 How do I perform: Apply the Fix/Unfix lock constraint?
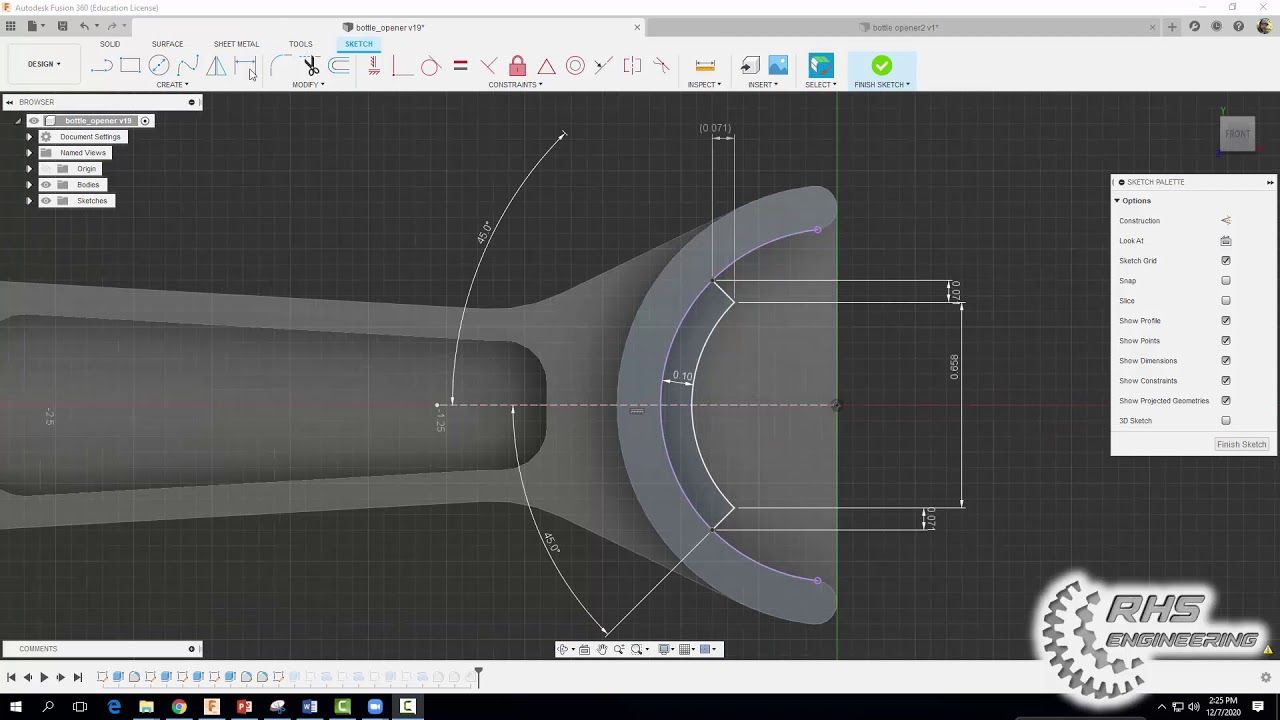(x=517, y=66)
